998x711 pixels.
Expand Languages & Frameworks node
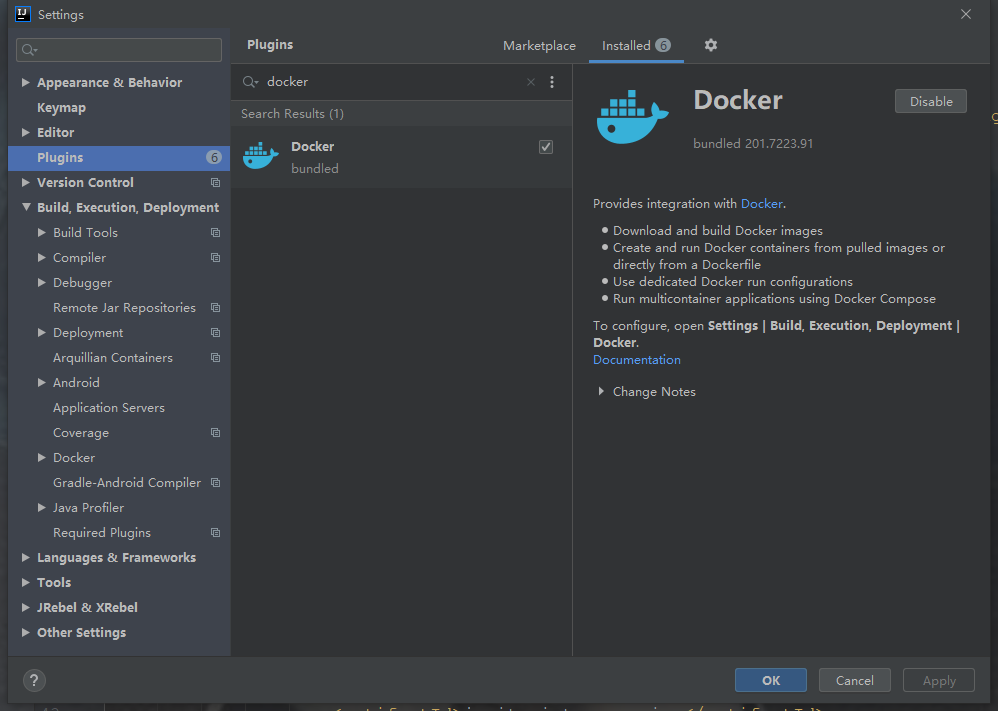(25, 557)
